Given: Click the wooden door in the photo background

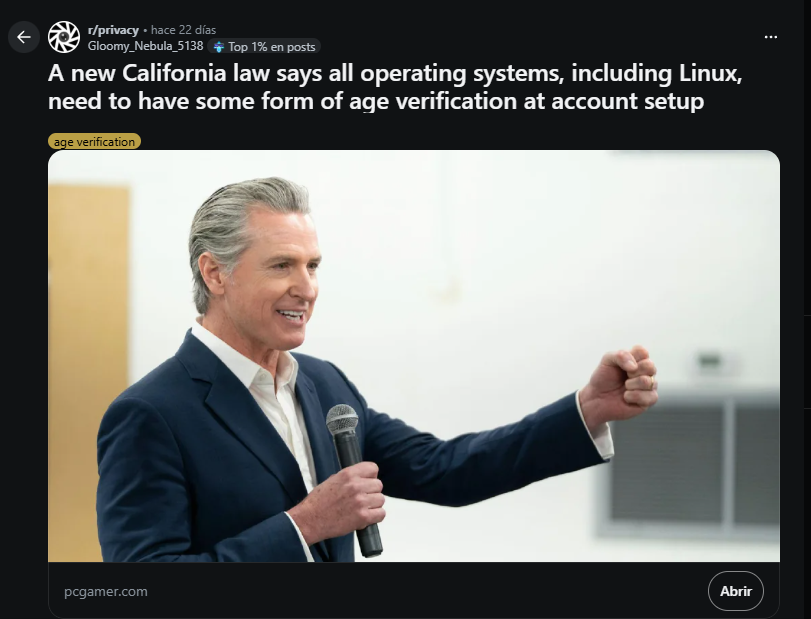Looking at the screenshot, I should tap(88, 372).
